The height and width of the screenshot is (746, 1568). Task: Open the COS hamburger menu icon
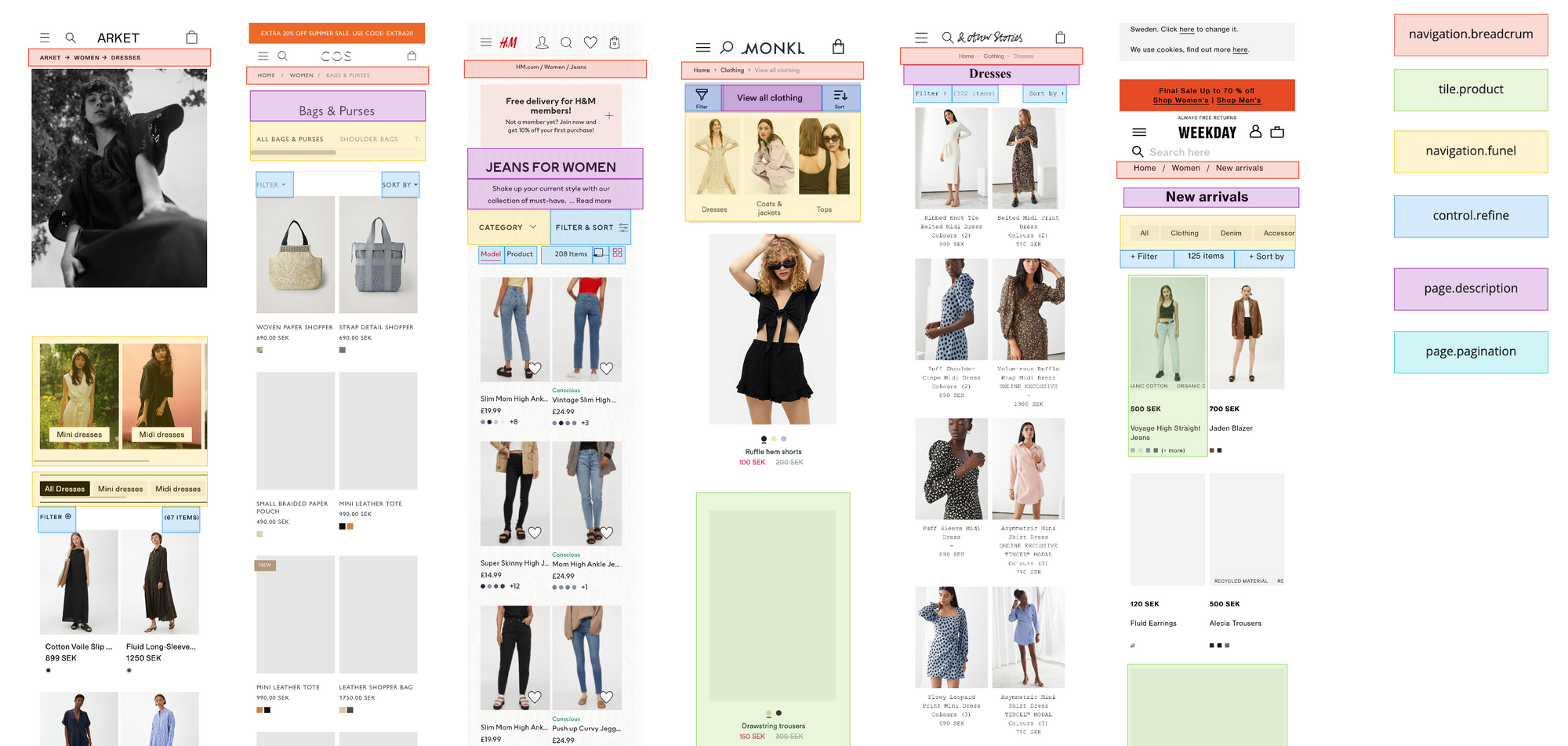[x=263, y=56]
